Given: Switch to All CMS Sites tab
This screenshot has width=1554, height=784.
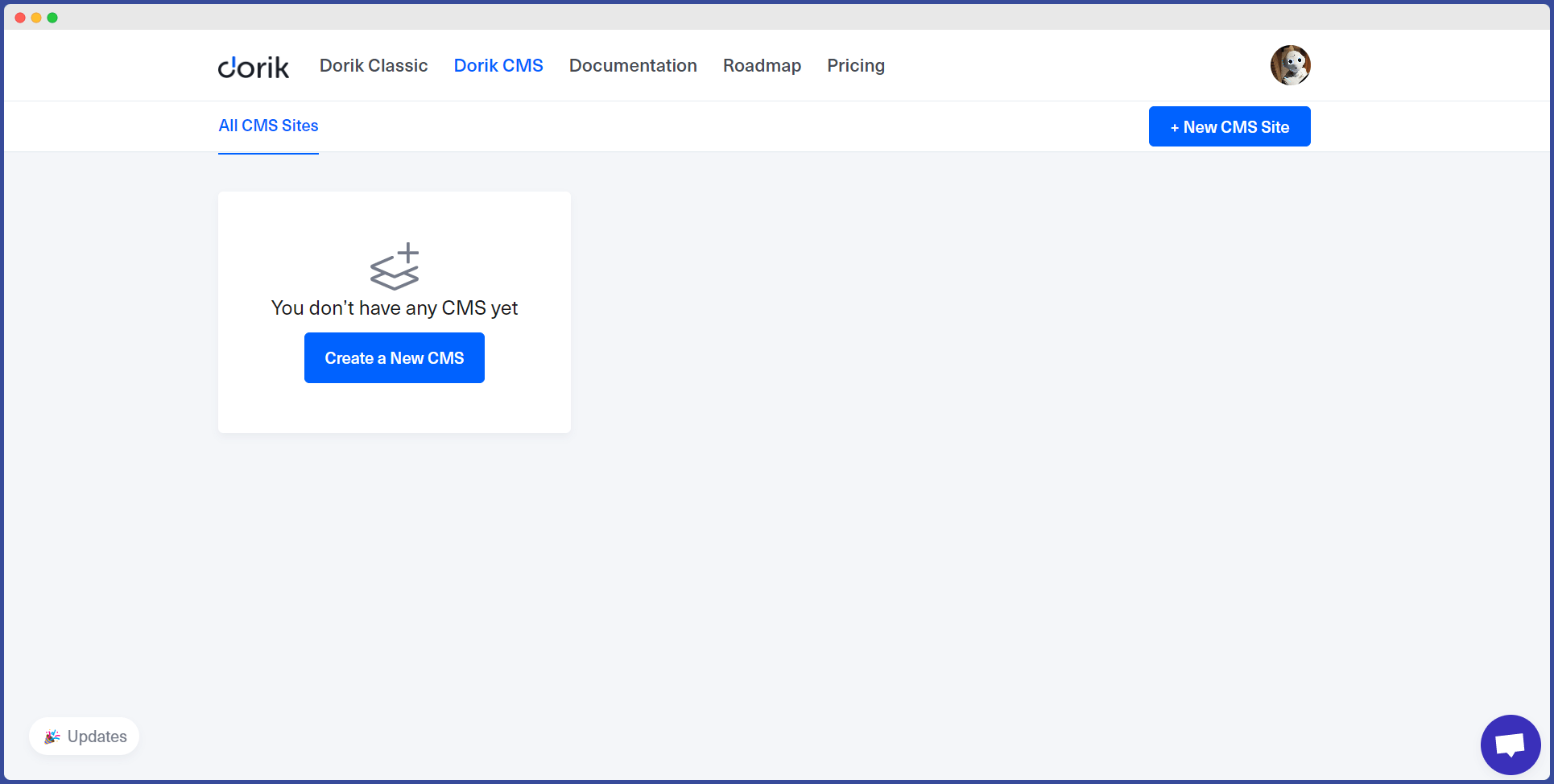Looking at the screenshot, I should [268, 126].
